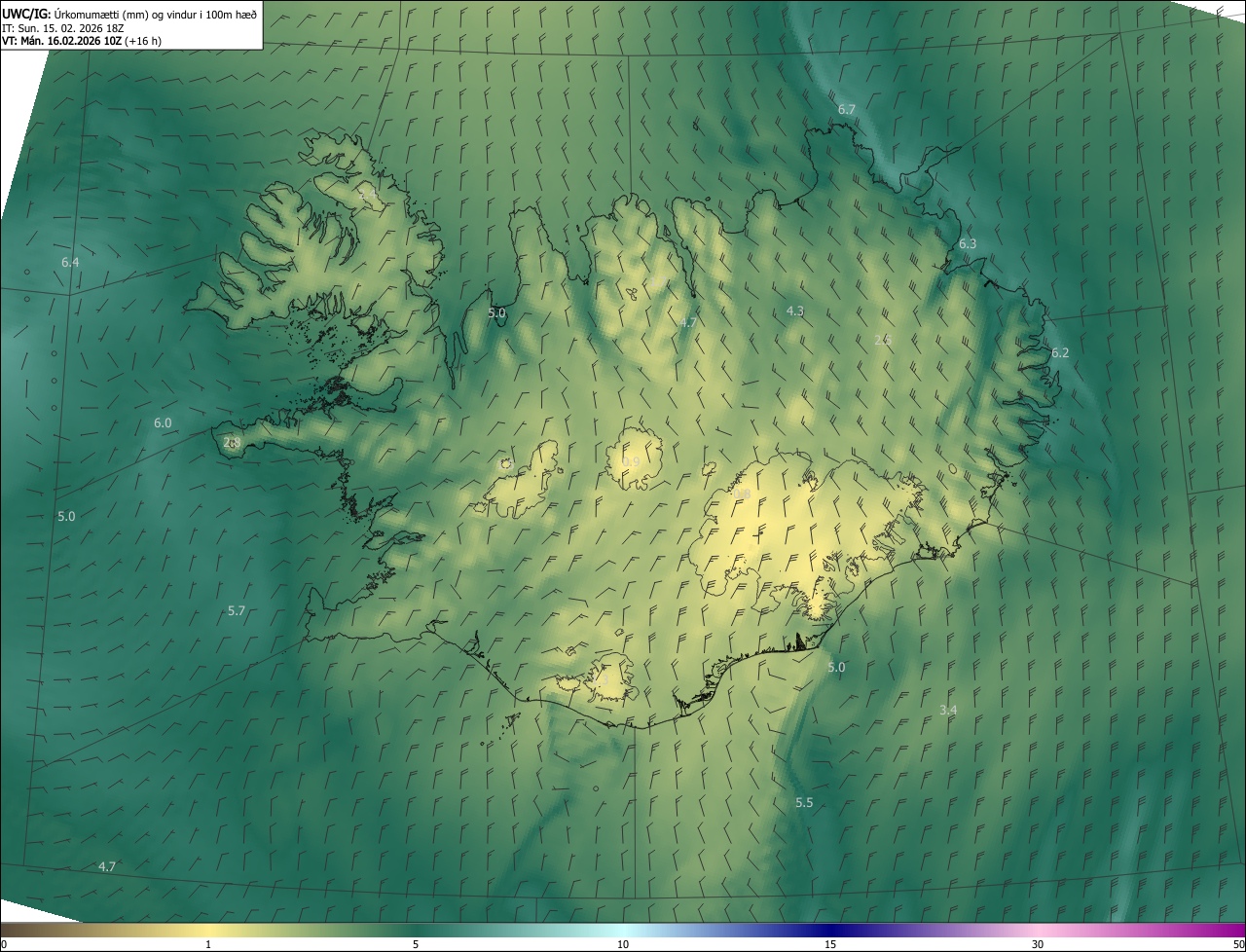
Task: Click the 5.5 value label
Action: pyautogui.click(x=804, y=802)
